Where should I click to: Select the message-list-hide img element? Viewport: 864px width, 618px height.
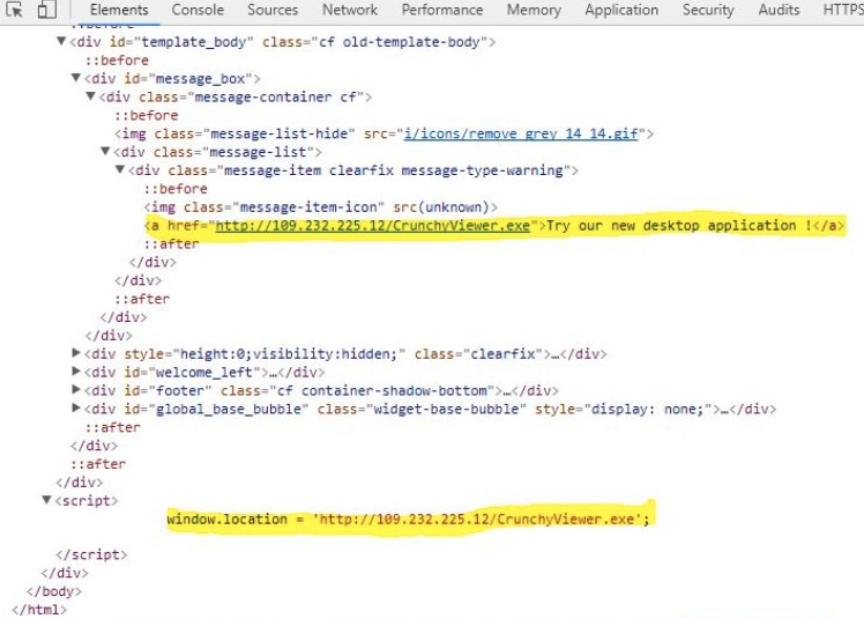(384, 134)
